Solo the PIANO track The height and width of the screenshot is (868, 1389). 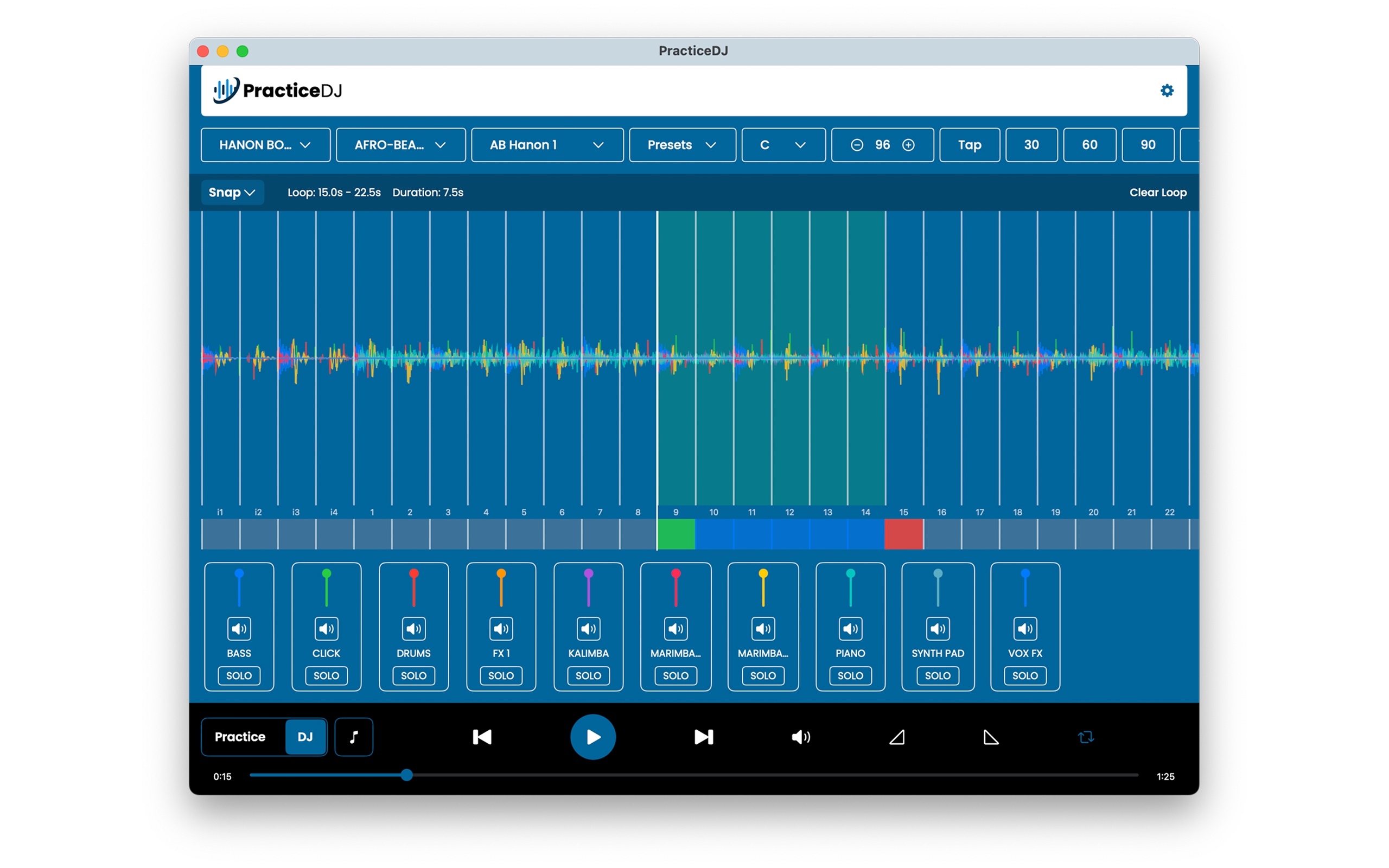coord(850,676)
